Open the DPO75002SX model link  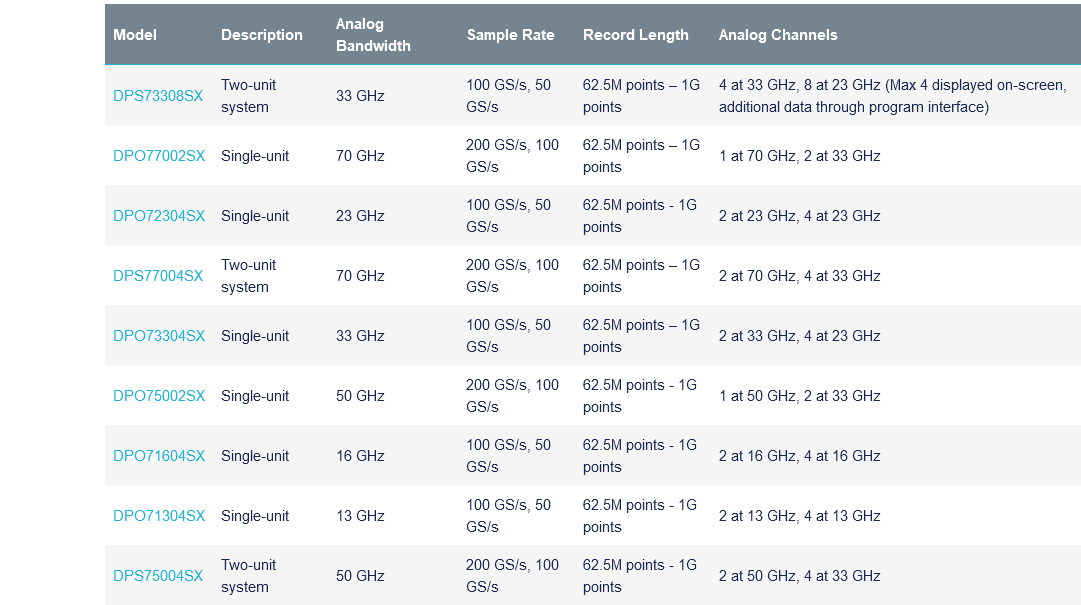(x=159, y=396)
